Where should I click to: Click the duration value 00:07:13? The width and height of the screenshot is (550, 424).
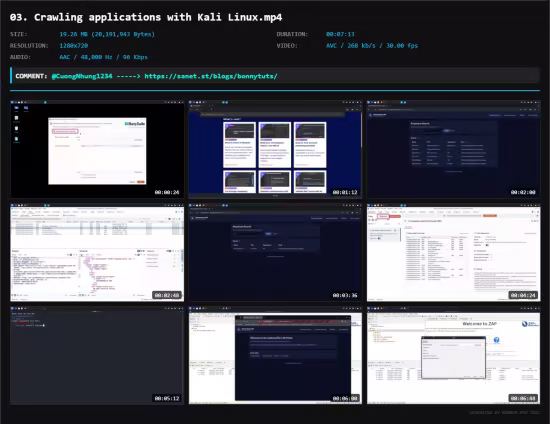pyautogui.click(x=340, y=34)
